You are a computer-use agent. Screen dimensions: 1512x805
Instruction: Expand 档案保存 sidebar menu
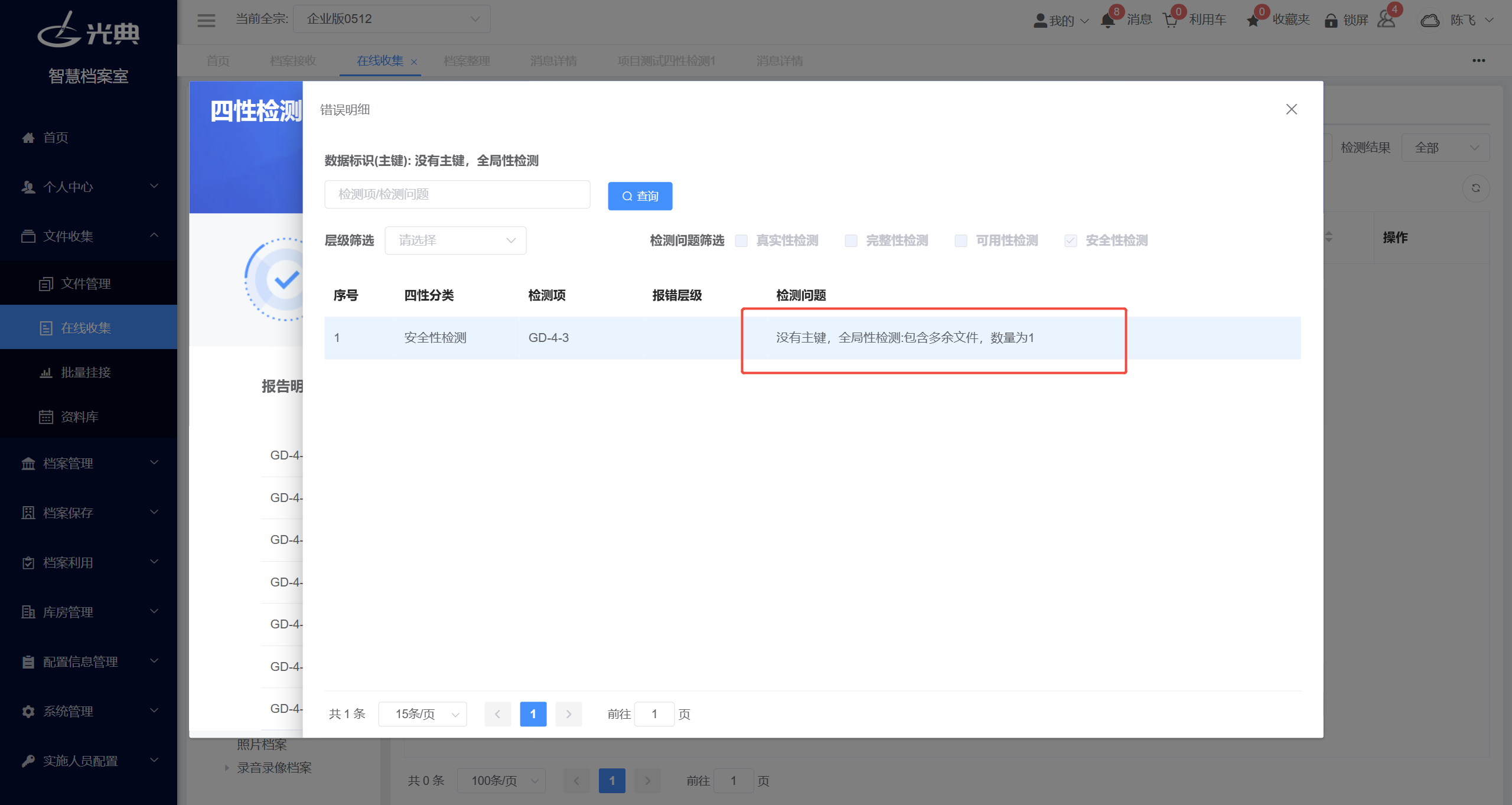[89, 513]
